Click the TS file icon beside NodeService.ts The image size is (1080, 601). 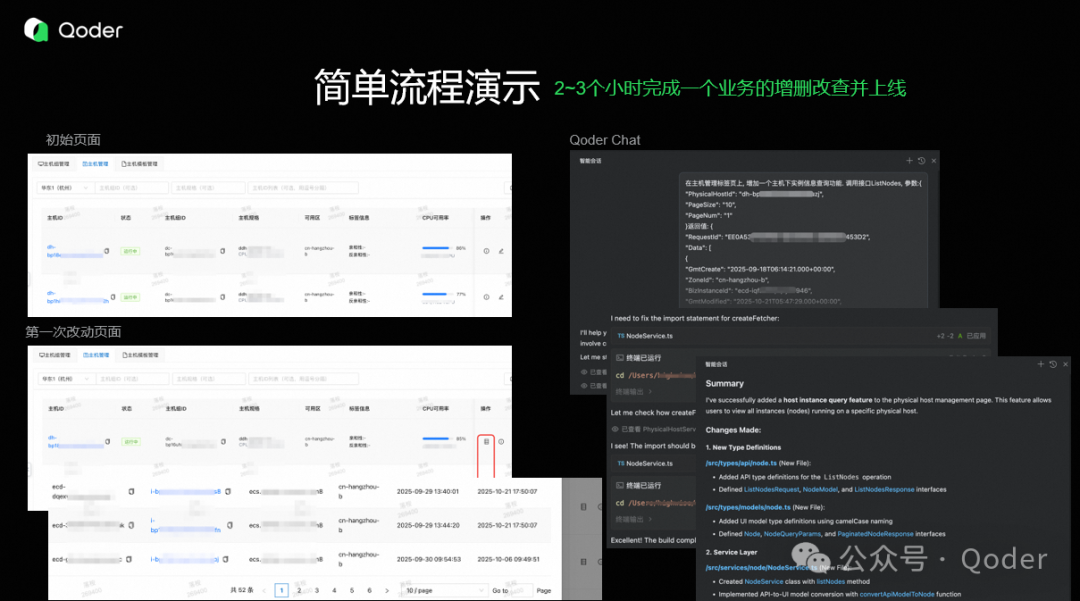point(621,336)
